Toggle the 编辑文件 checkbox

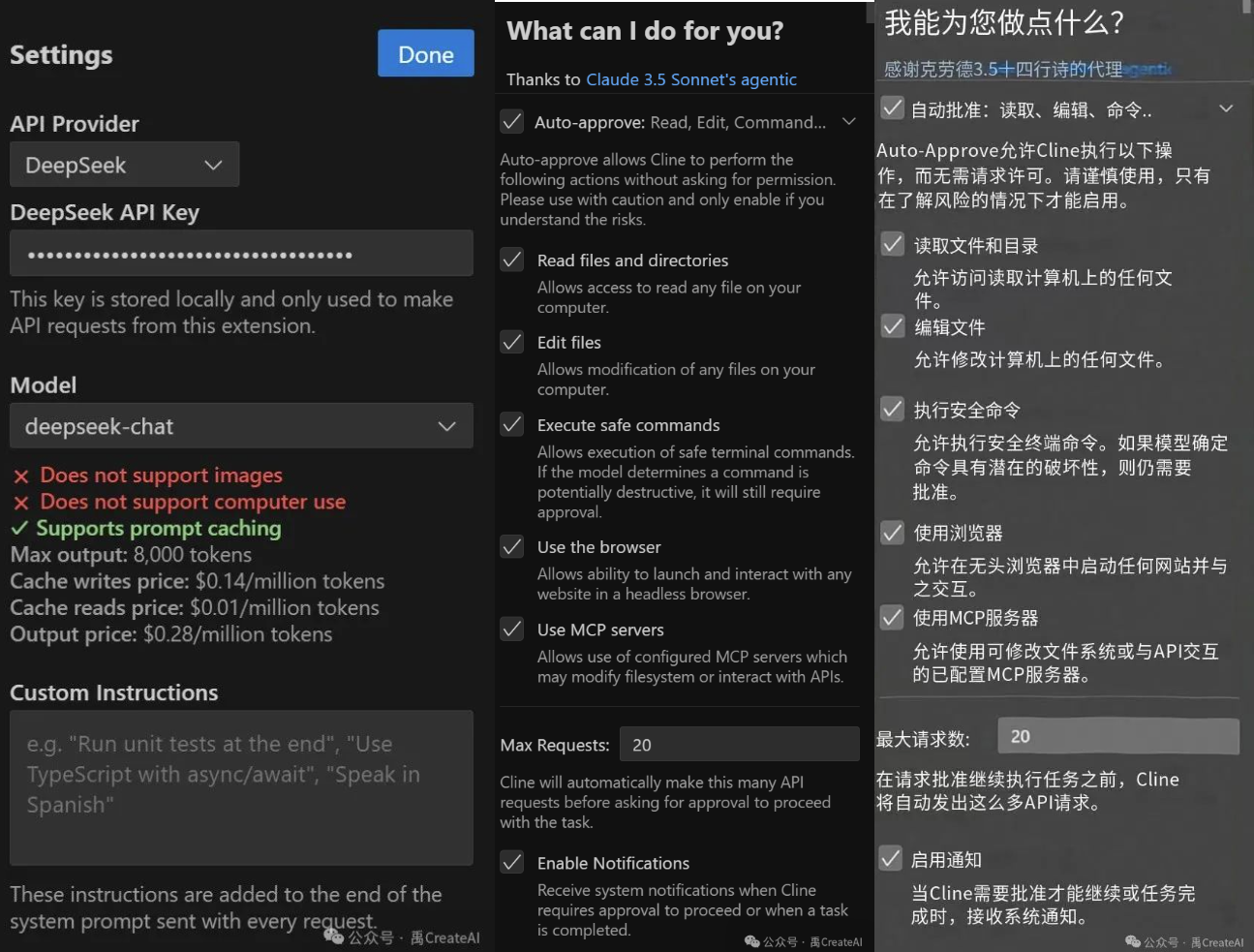pos(893,326)
